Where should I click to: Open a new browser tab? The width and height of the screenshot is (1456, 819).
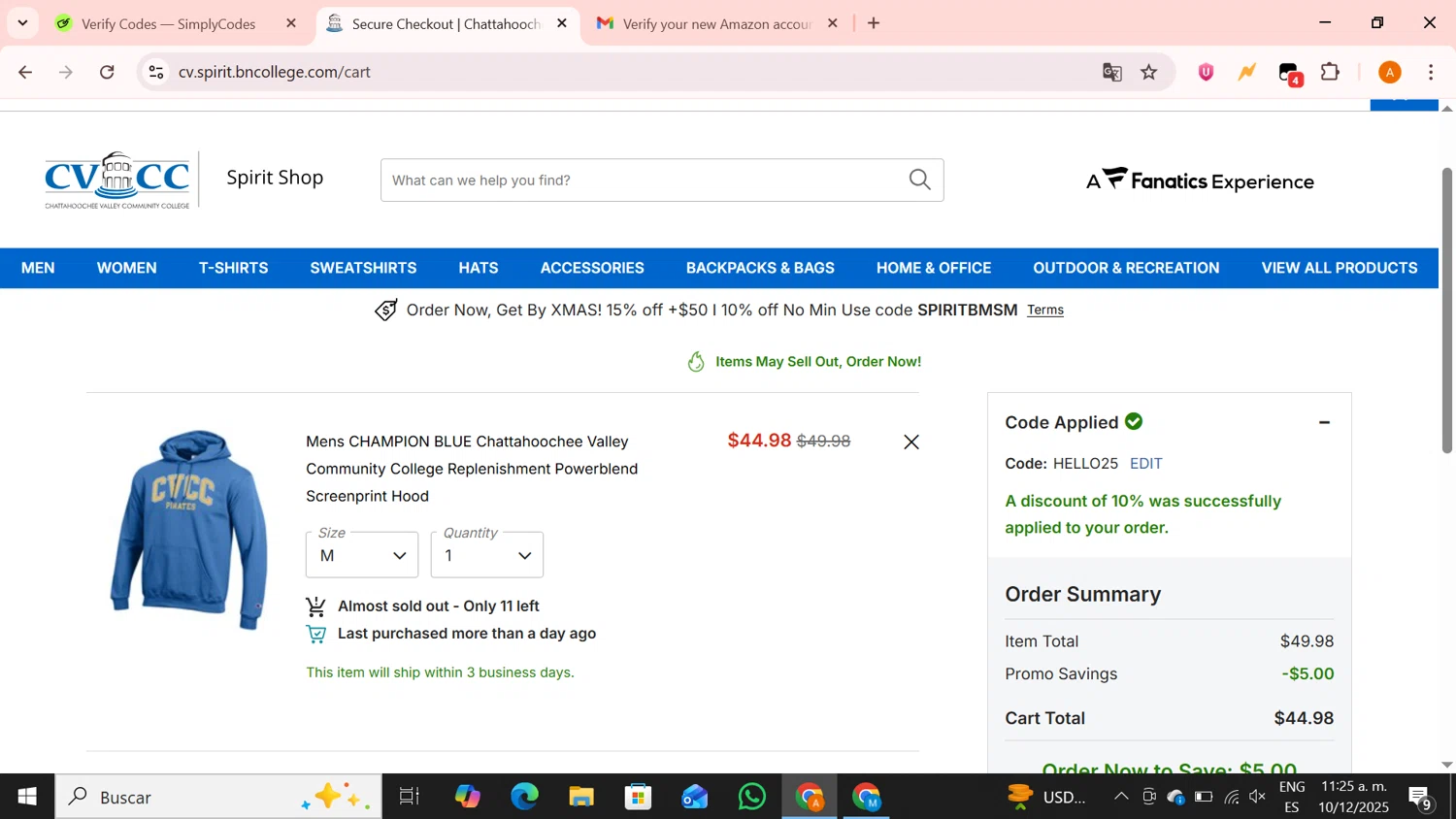(874, 23)
